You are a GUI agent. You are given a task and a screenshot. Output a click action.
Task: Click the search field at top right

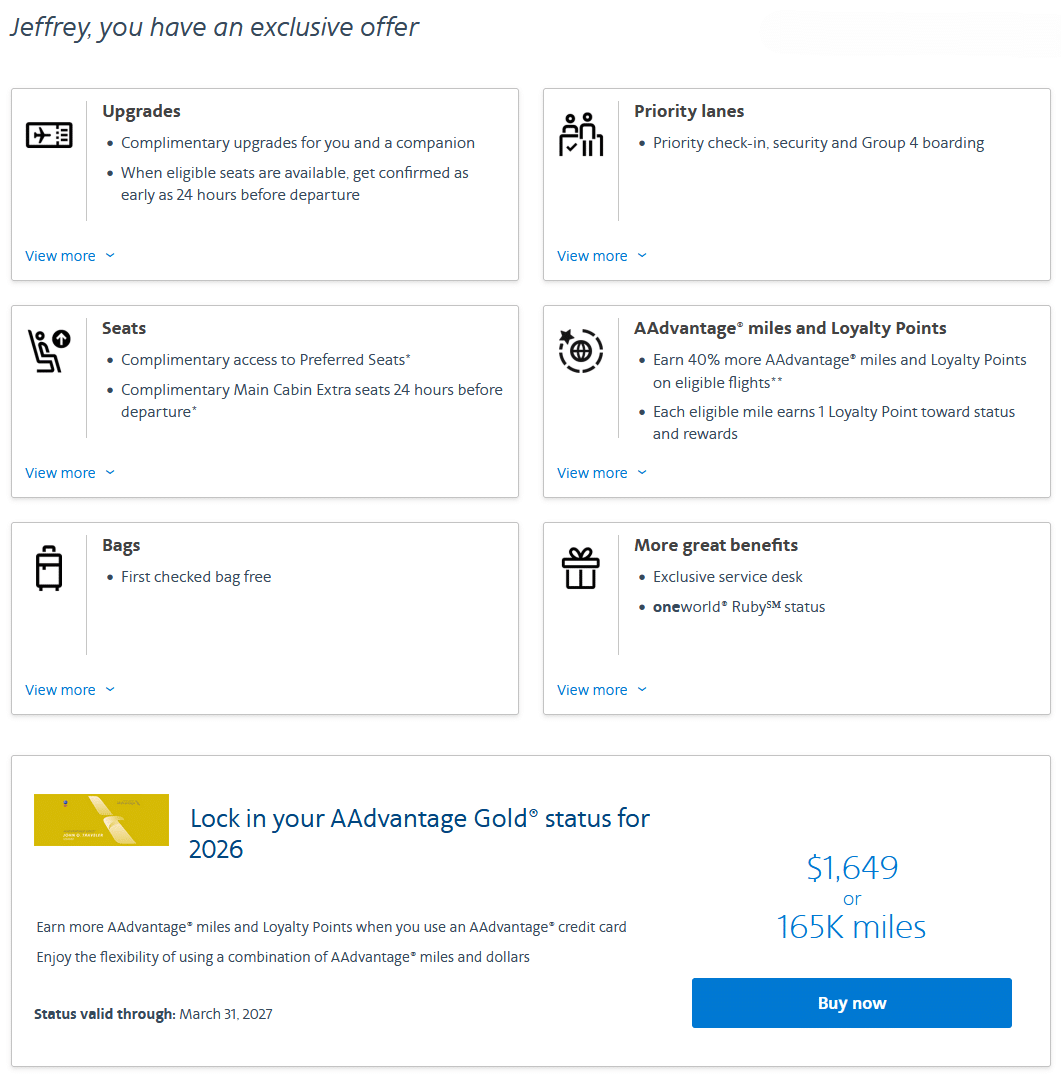(910, 32)
